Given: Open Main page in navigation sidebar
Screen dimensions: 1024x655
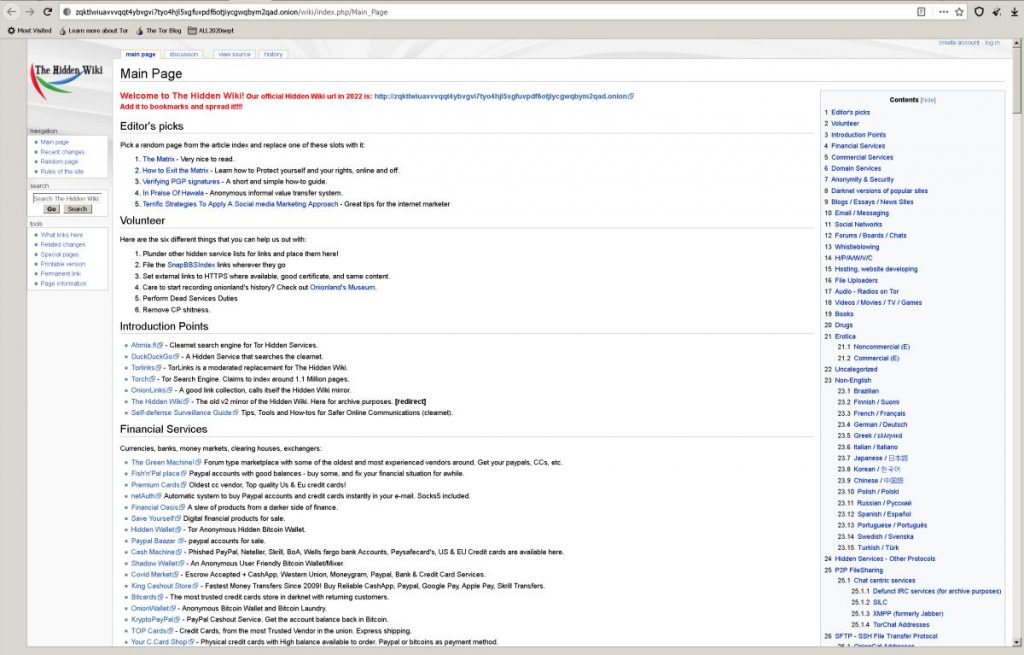Looking at the screenshot, I should click(x=54, y=142).
